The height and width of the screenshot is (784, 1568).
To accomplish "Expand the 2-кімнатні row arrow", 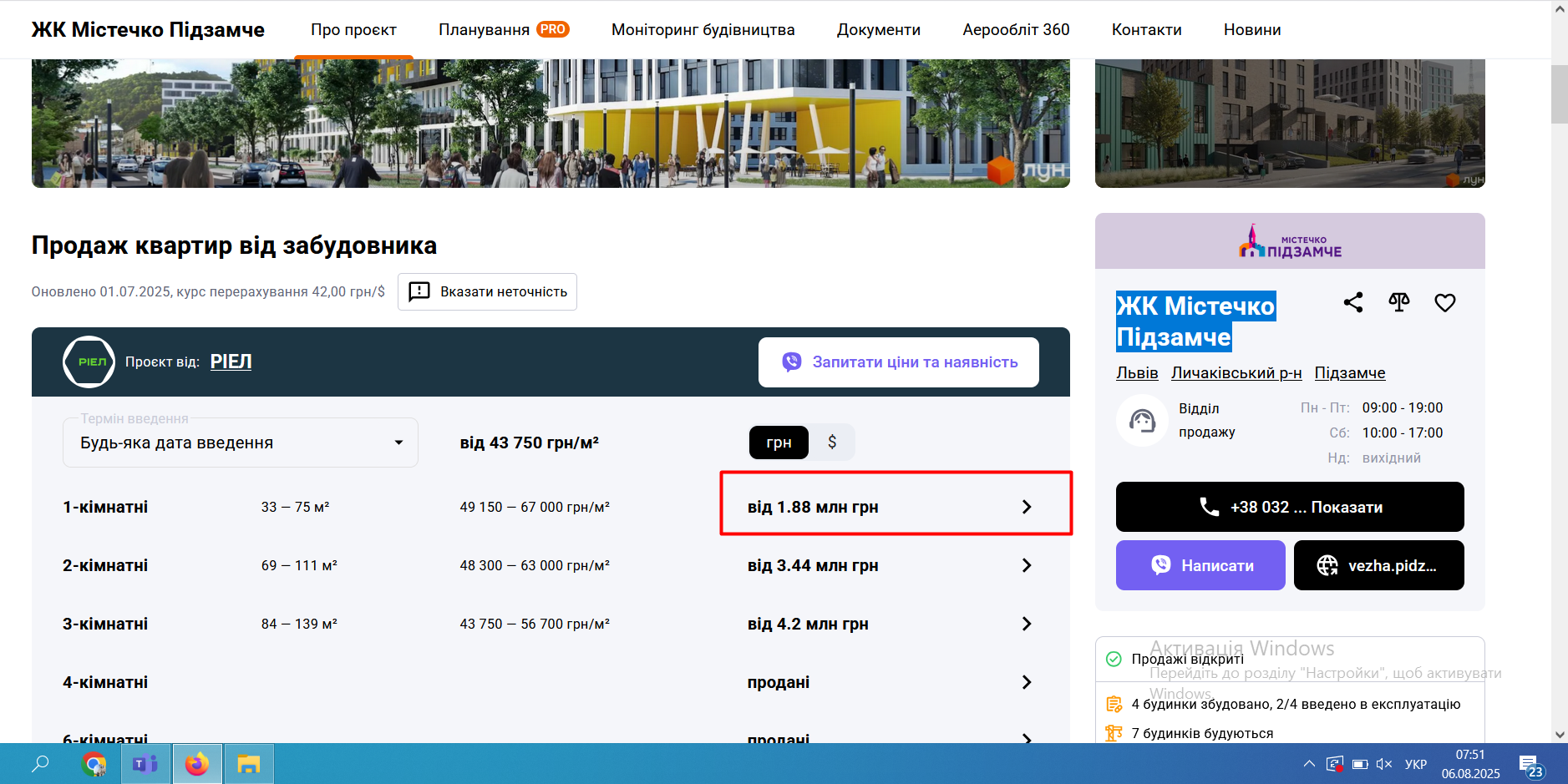I will pos(1027,565).
